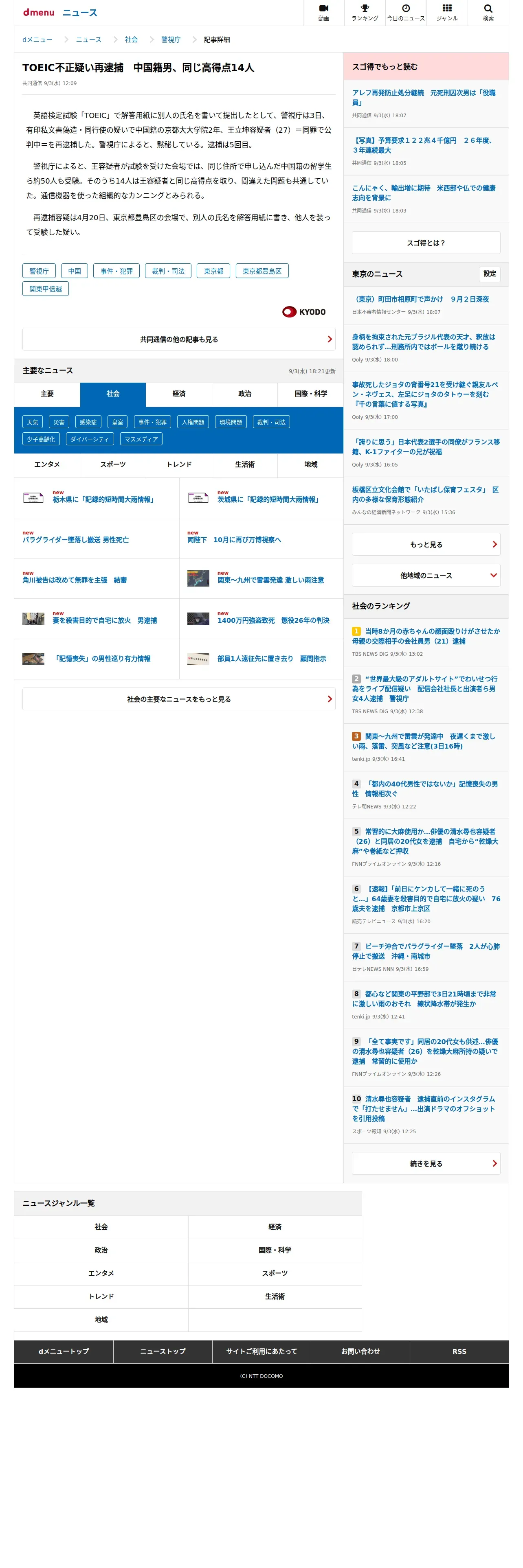Click エンタメ in genre list
Viewport: 523px width, 1568px height.
pyautogui.click(x=101, y=1273)
